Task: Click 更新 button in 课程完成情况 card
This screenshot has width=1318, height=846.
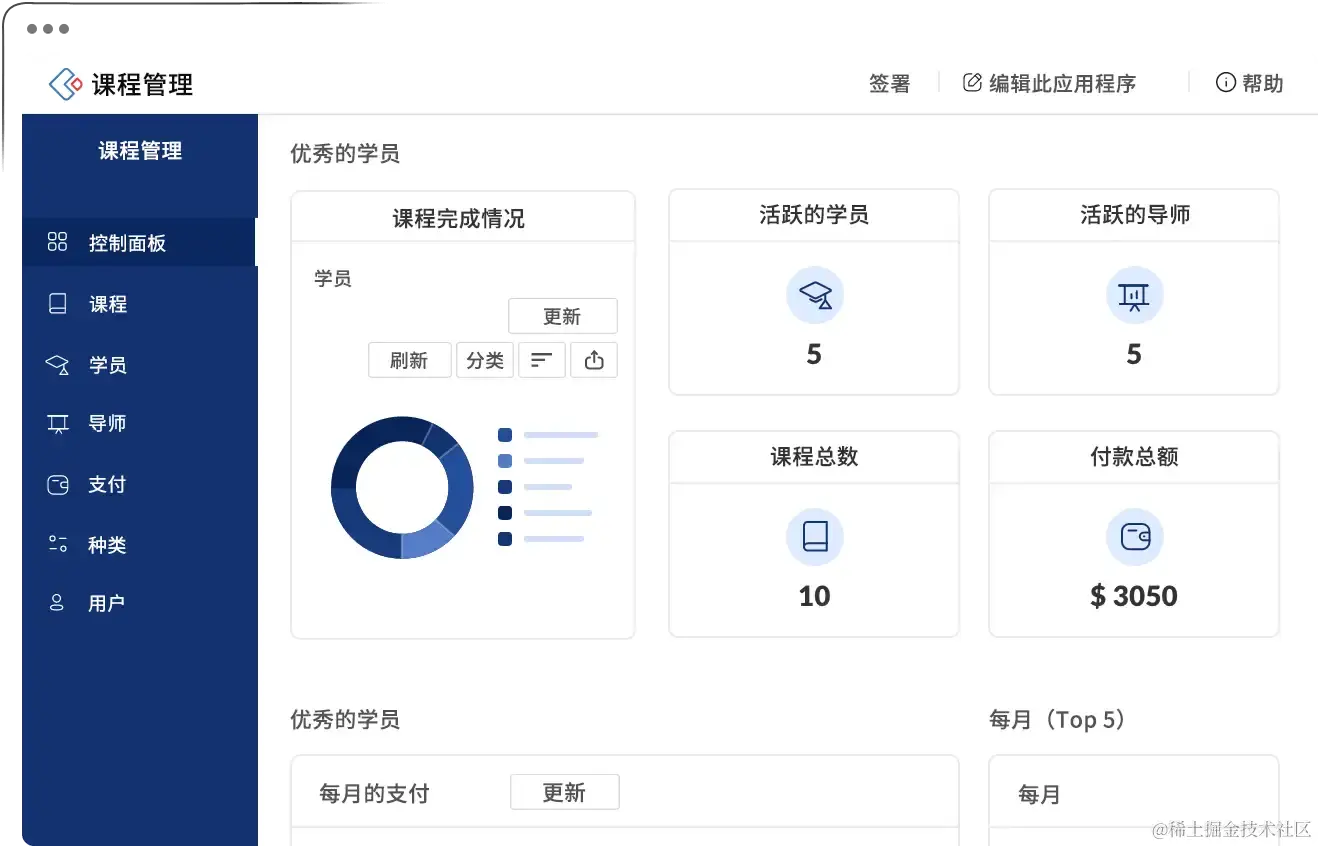Action: [x=563, y=316]
